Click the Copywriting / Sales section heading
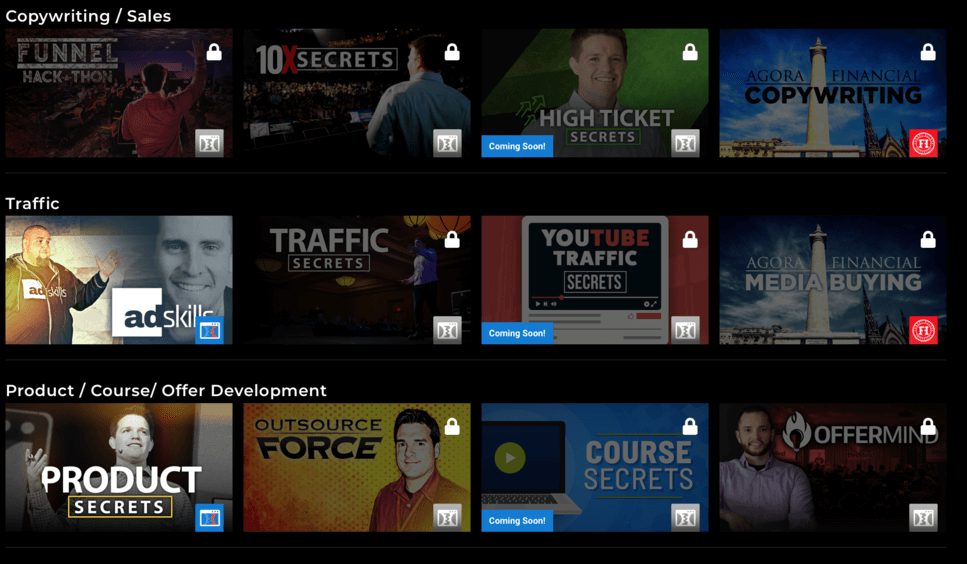967x564 pixels. [x=88, y=16]
